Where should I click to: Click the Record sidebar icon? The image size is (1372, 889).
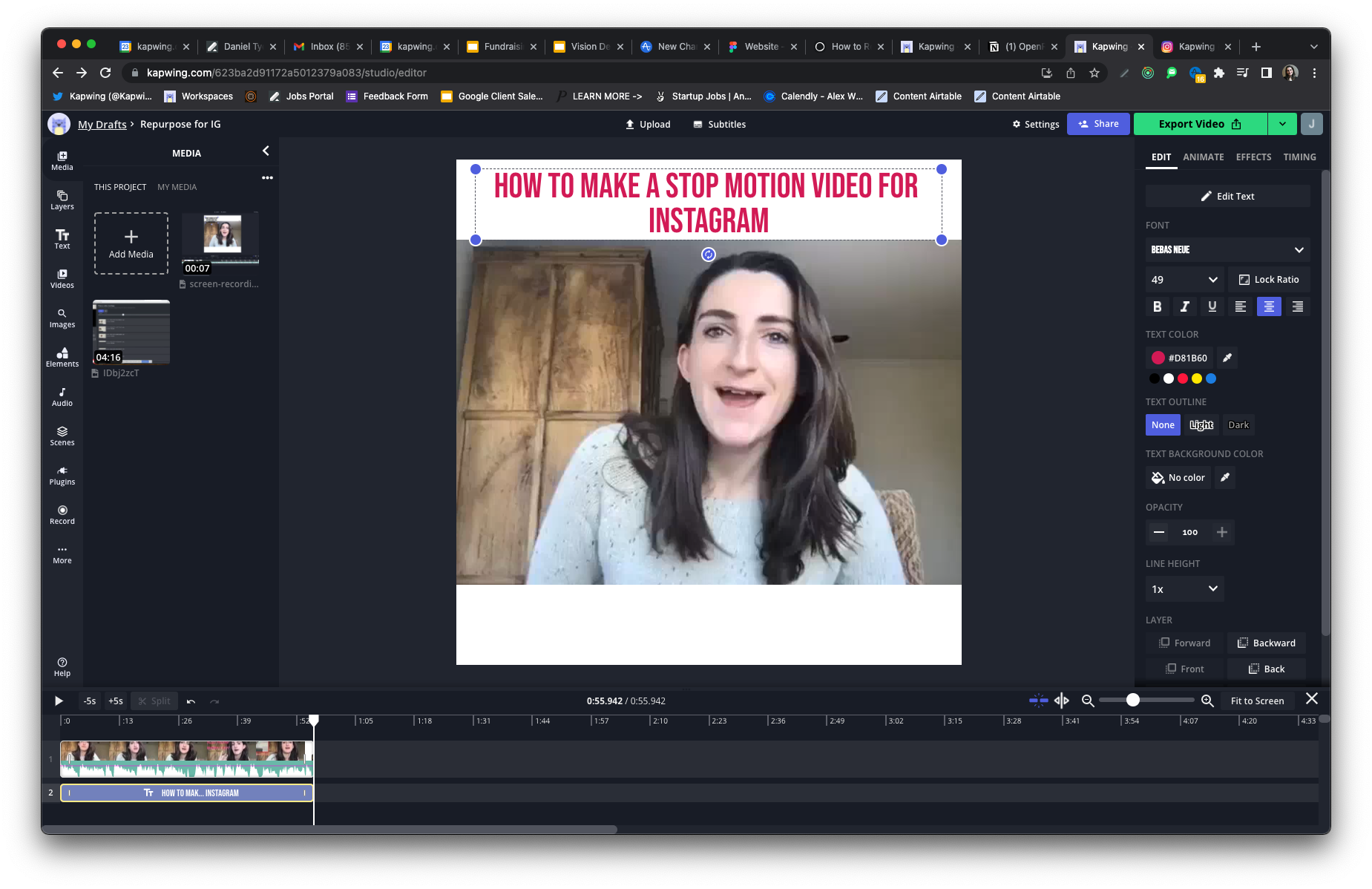[62, 514]
